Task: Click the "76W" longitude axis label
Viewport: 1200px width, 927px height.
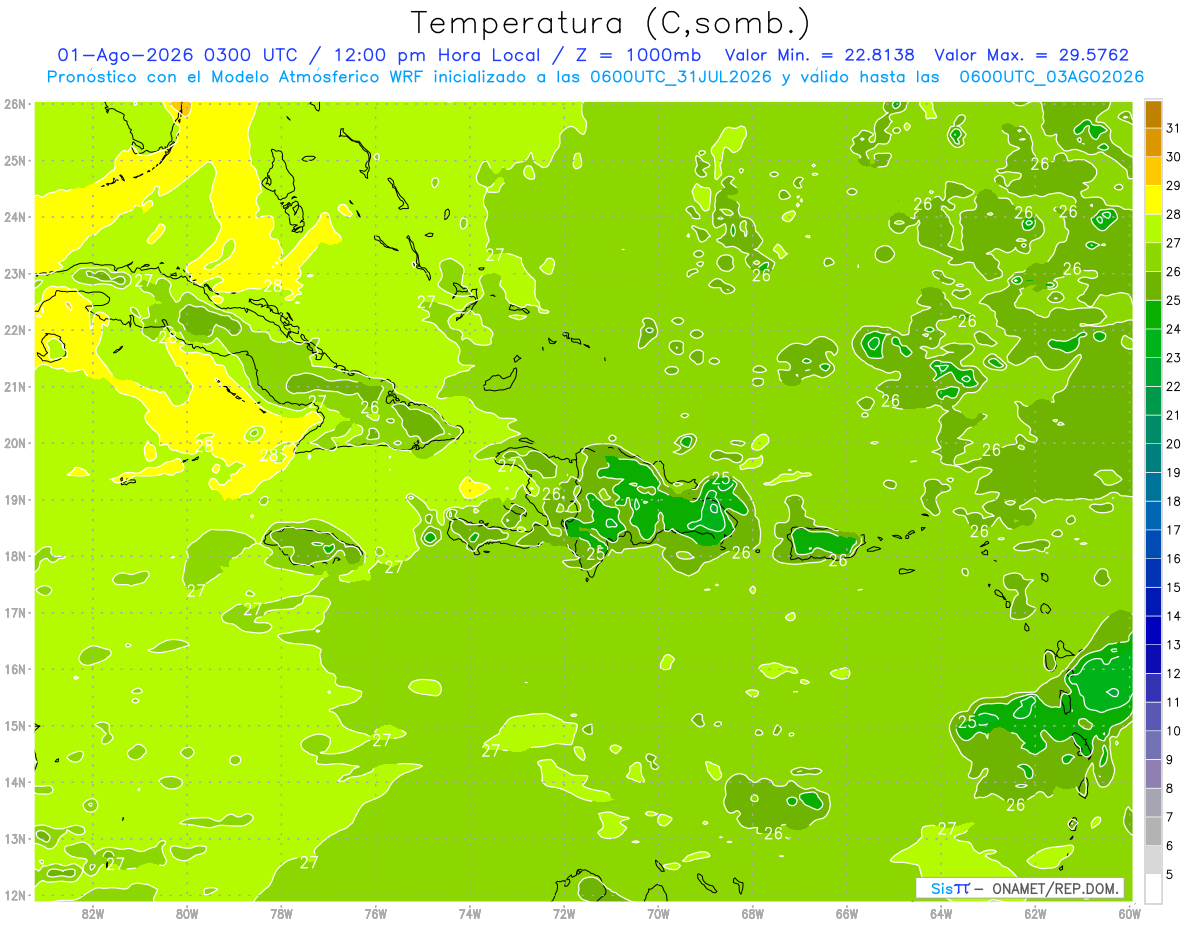Action: coord(376,914)
